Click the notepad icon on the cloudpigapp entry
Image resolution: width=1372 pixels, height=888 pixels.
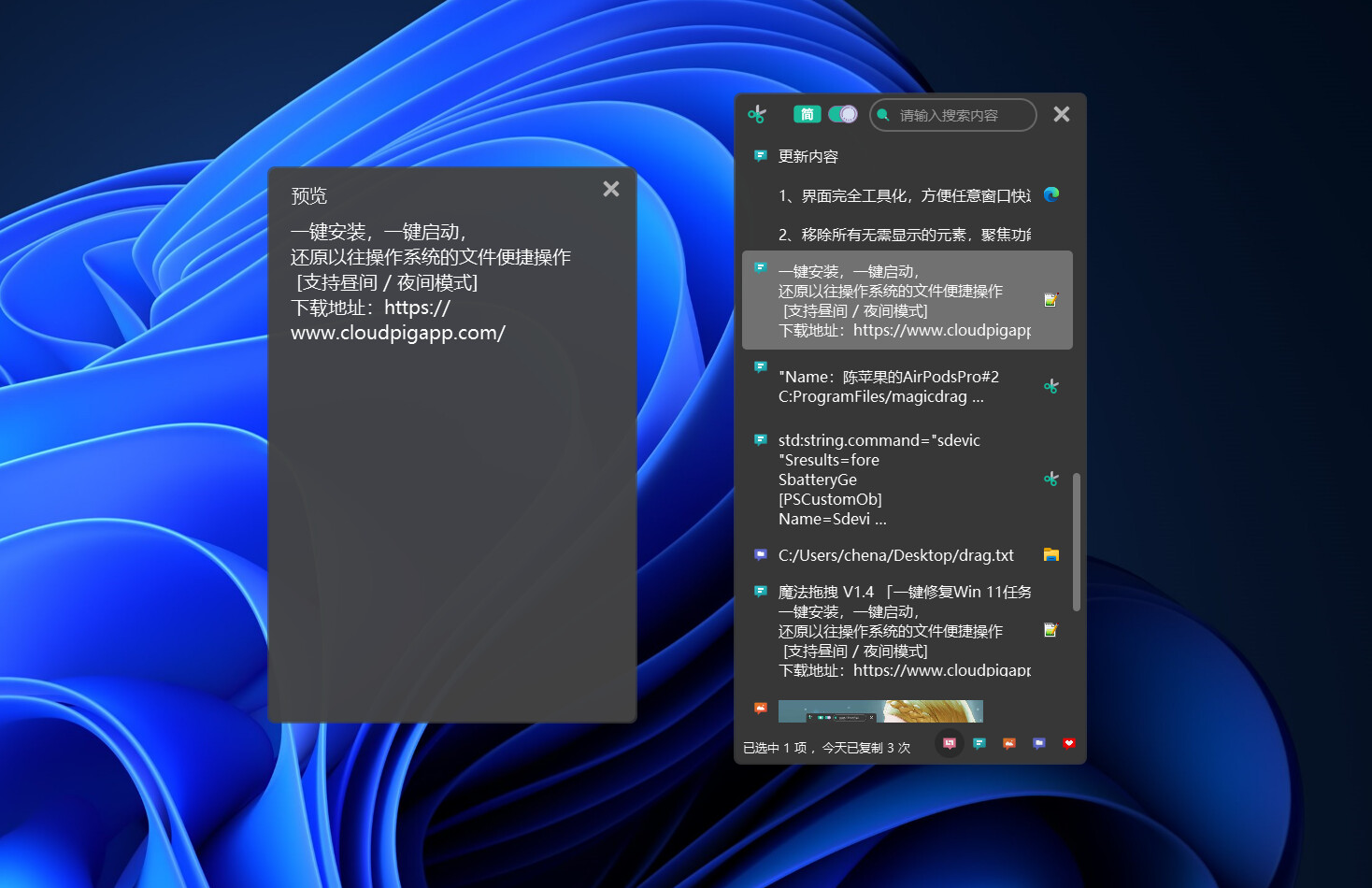(x=1050, y=300)
